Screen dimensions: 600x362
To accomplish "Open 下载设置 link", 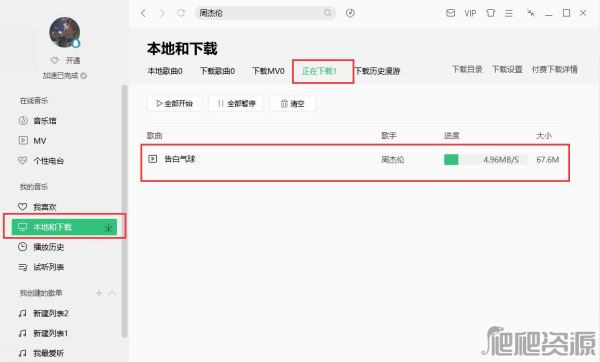I will [x=507, y=70].
